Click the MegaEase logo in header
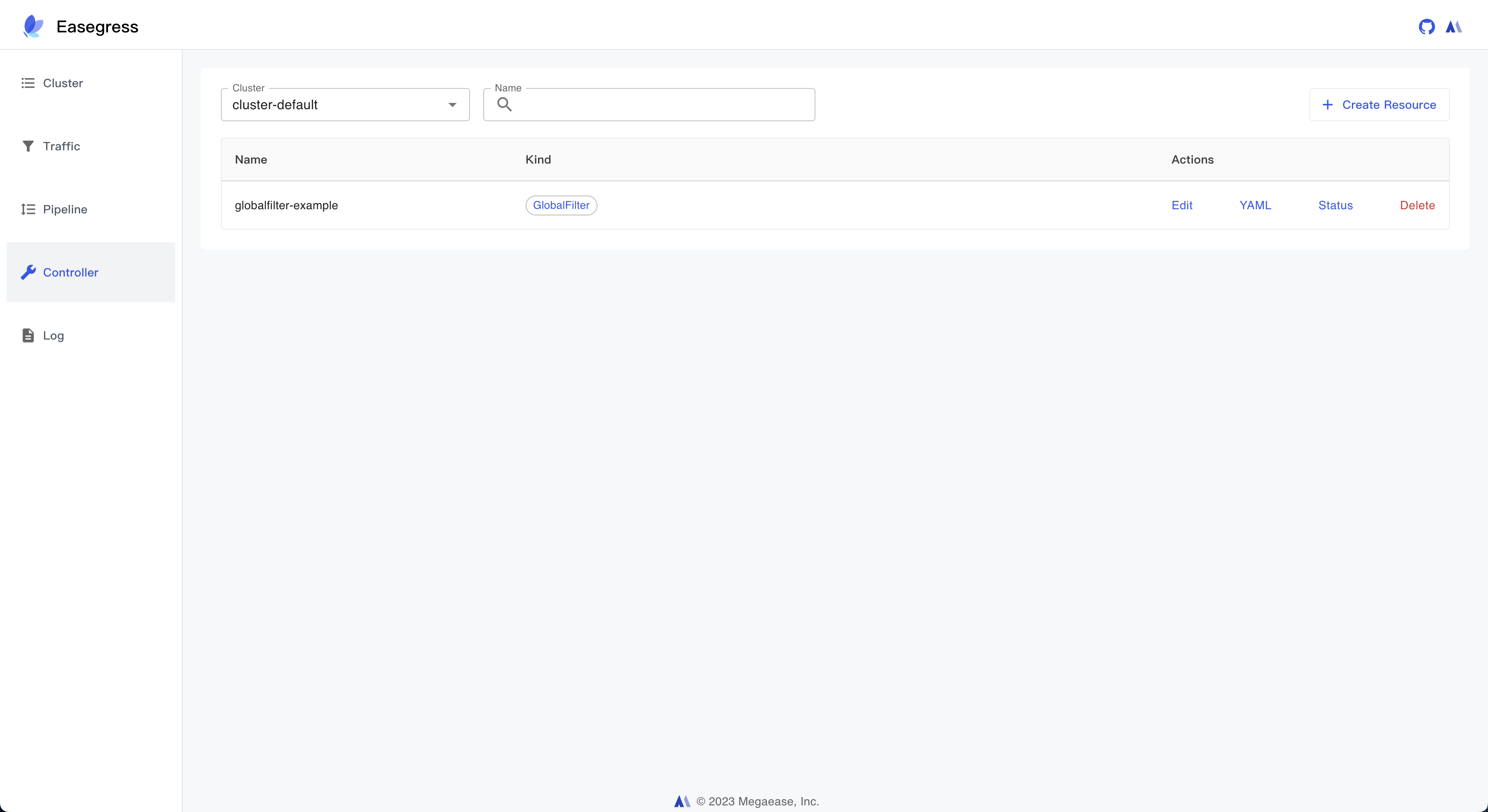 tap(1454, 27)
